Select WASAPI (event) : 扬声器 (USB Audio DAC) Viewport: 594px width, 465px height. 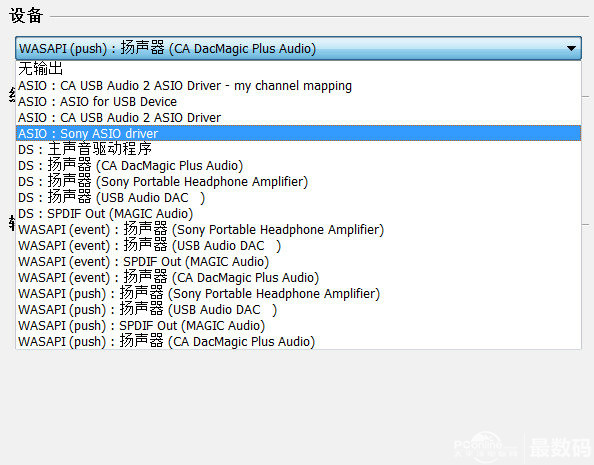[x=299, y=246]
